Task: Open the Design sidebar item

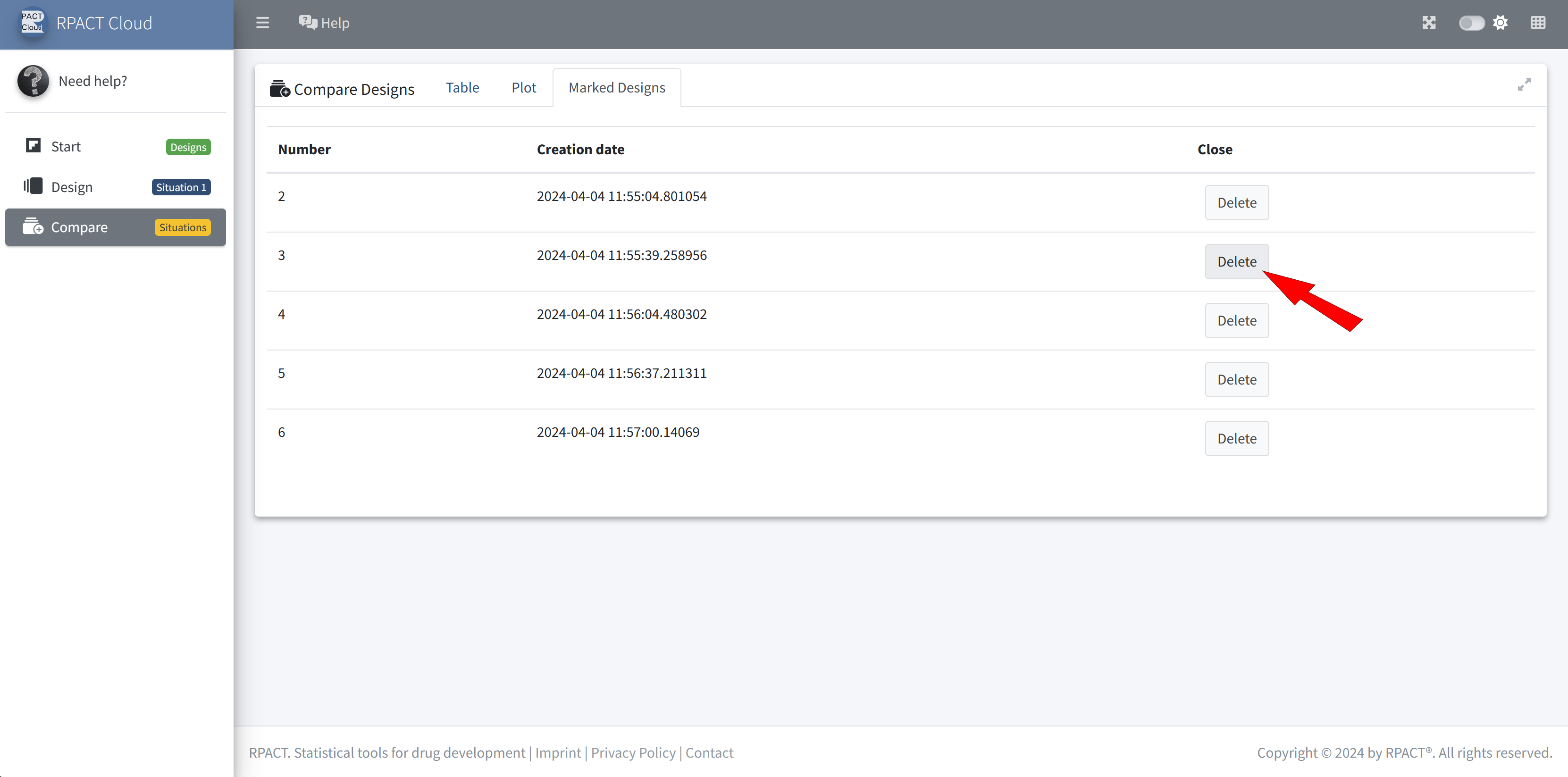Action: pos(72,187)
